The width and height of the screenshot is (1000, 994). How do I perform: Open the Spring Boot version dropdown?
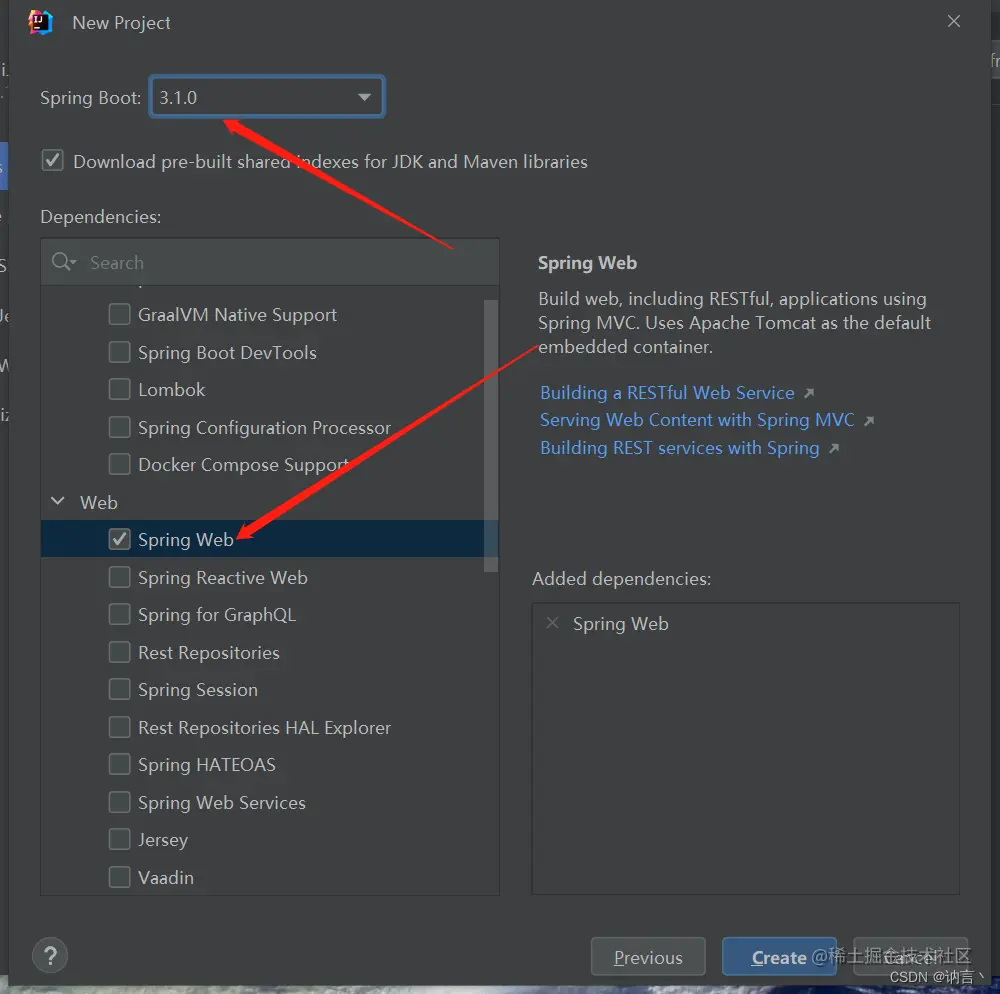[x=267, y=97]
